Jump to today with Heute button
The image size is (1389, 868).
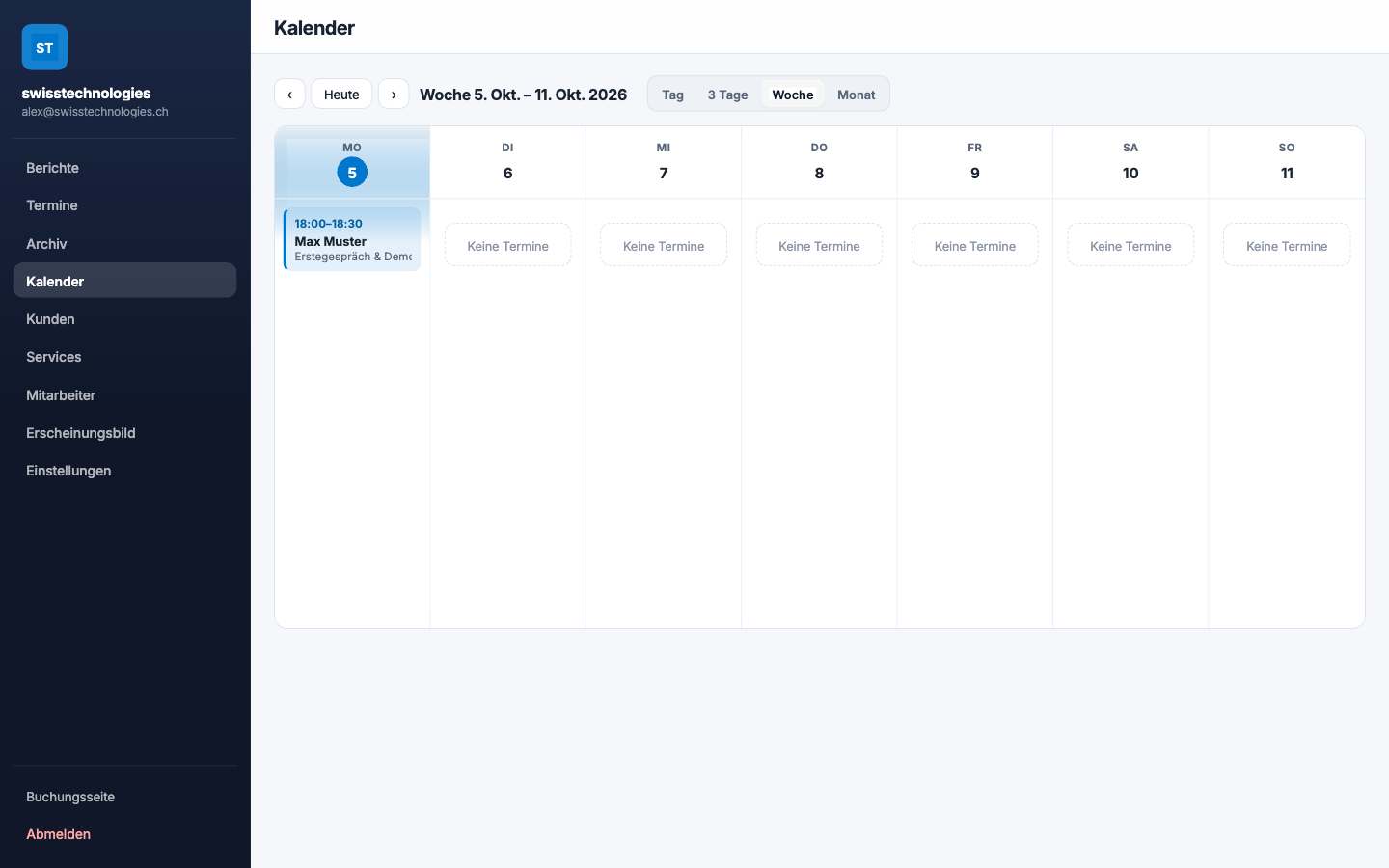pos(341,95)
